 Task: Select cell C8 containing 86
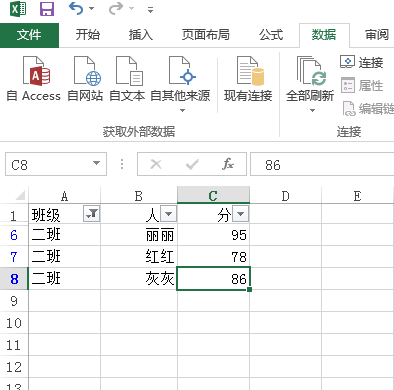click(213, 279)
